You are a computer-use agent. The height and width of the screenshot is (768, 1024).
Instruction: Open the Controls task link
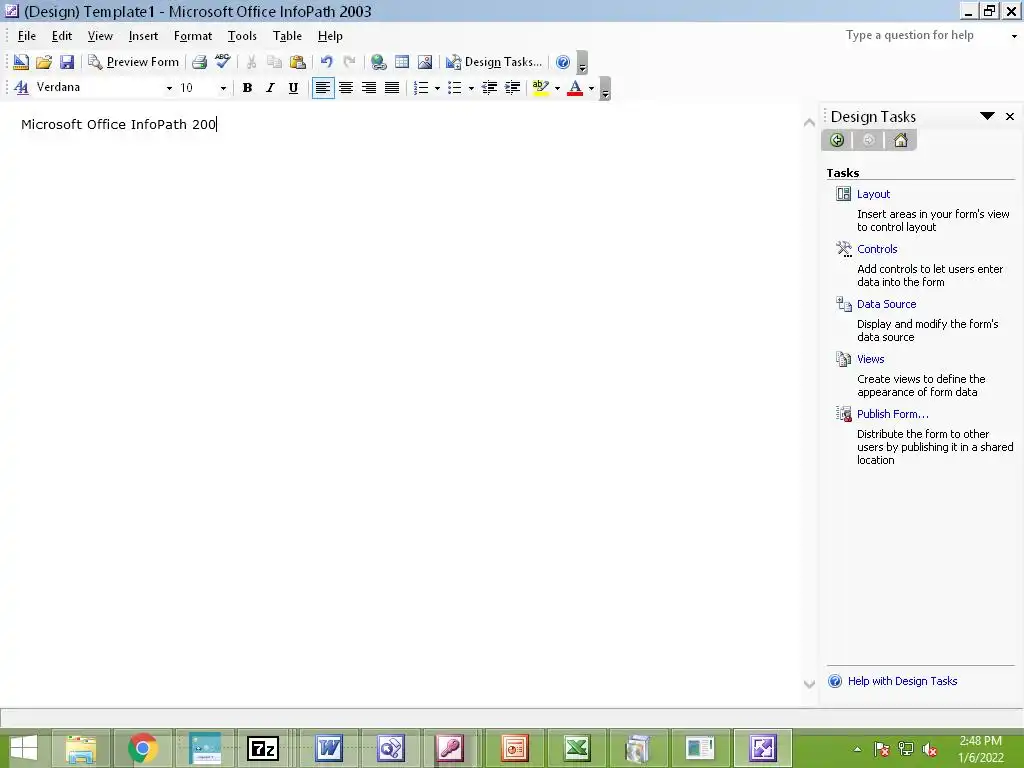coord(877,249)
